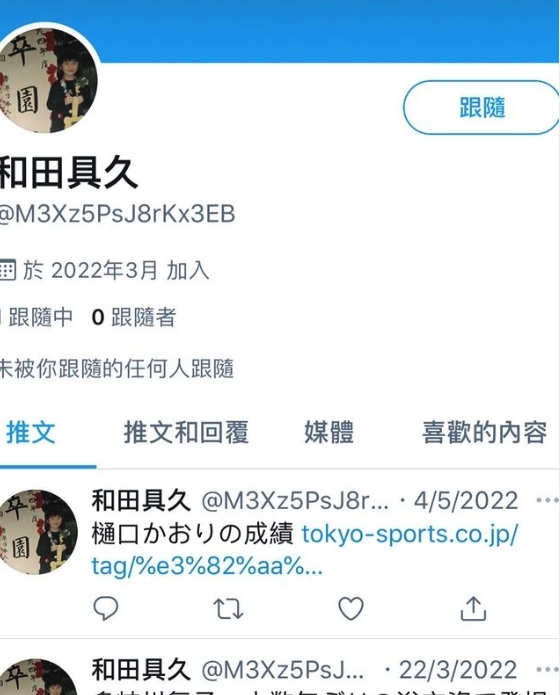Select the 喜歡的內容 tab
This screenshot has width=560, height=695.
coord(484,433)
